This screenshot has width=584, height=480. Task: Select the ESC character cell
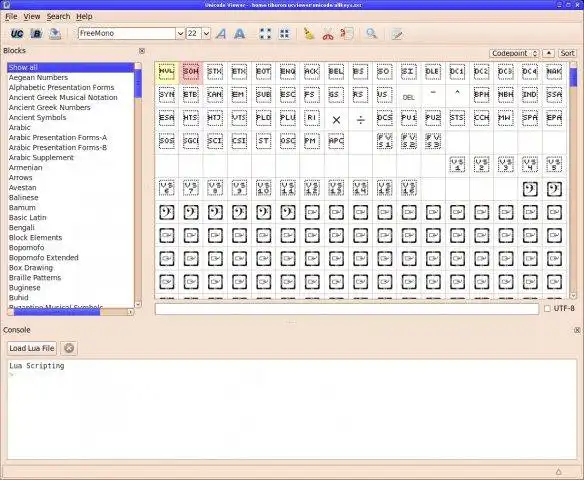click(x=288, y=96)
